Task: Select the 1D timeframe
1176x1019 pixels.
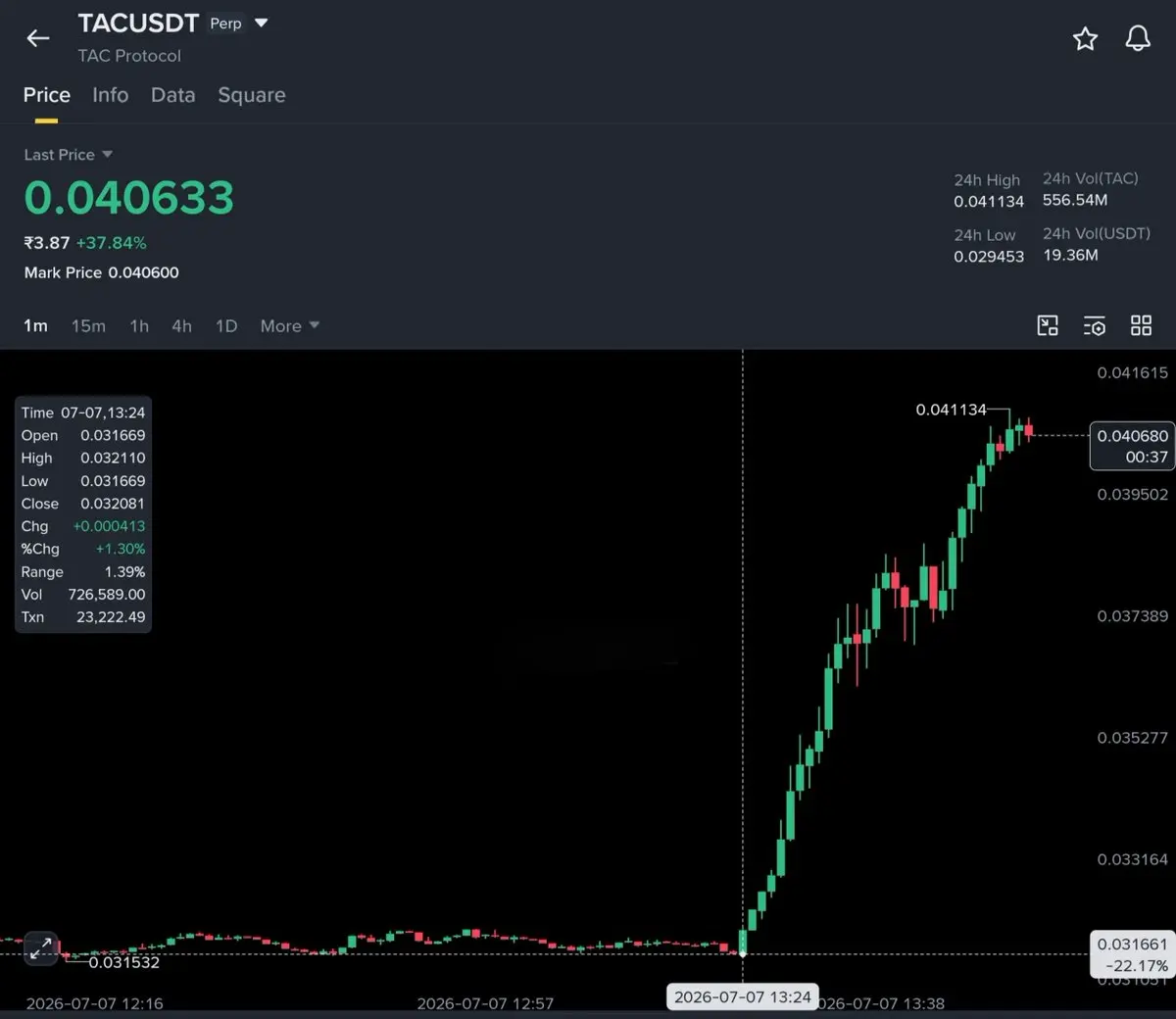Action: click(226, 326)
